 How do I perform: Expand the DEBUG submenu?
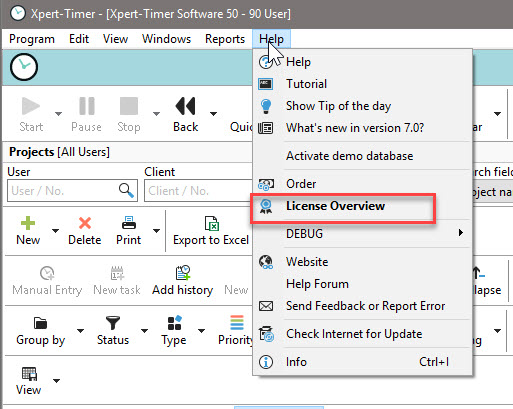pos(362,234)
